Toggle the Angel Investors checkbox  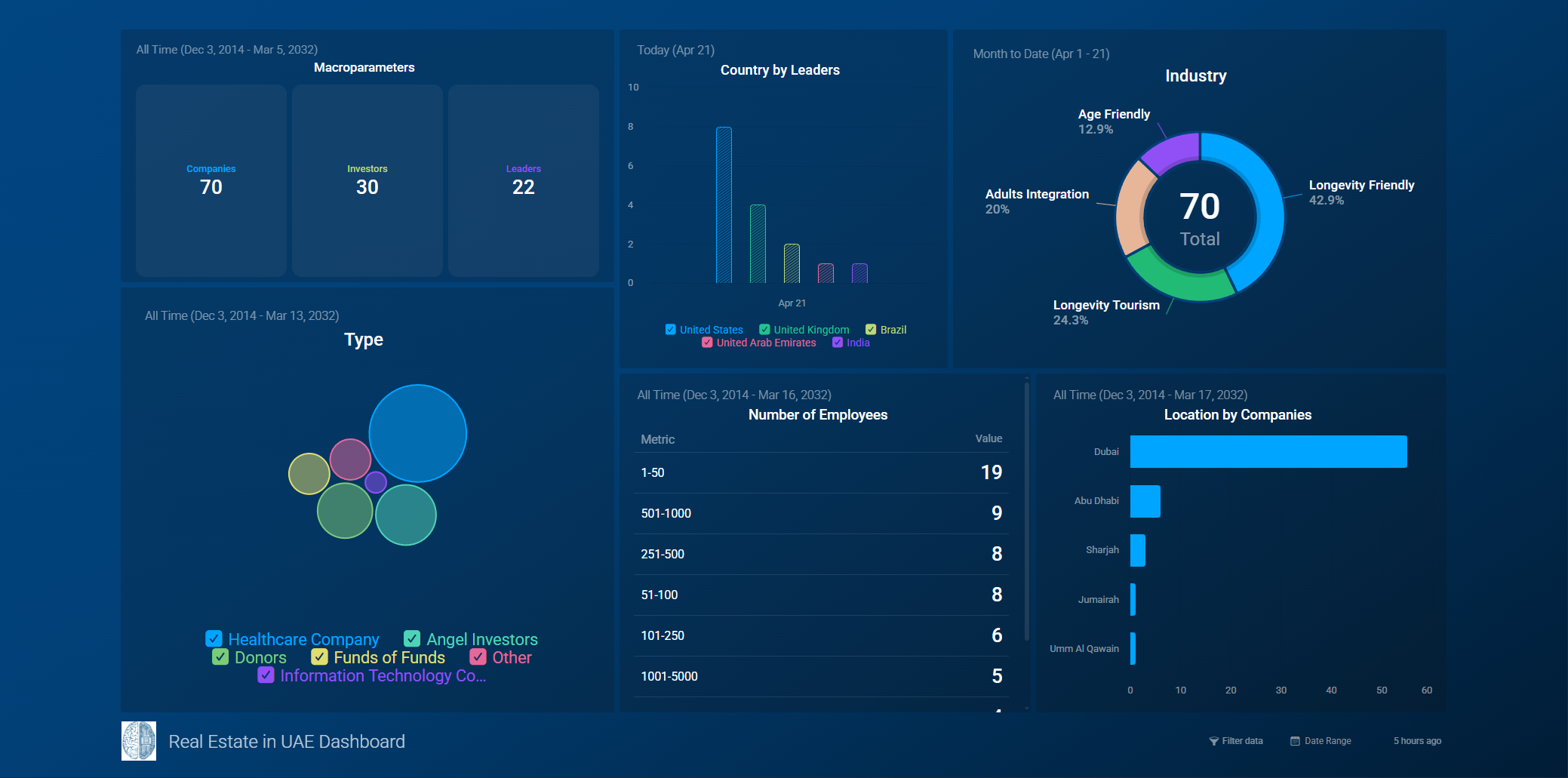(412, 639)
